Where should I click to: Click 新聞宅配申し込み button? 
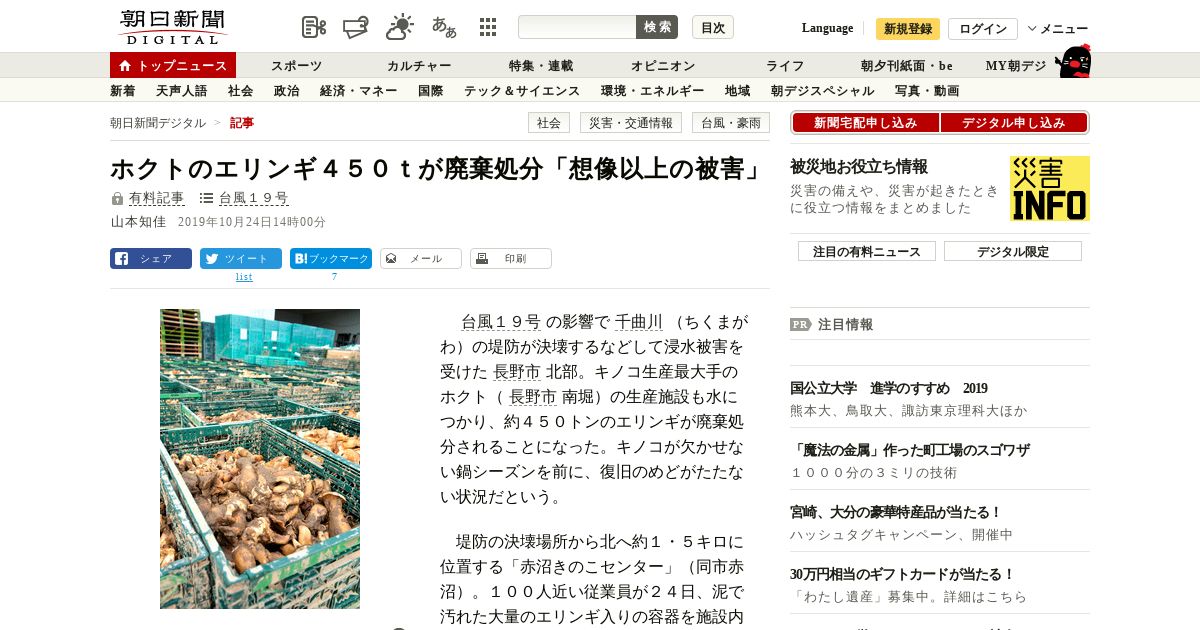(866, 122)
